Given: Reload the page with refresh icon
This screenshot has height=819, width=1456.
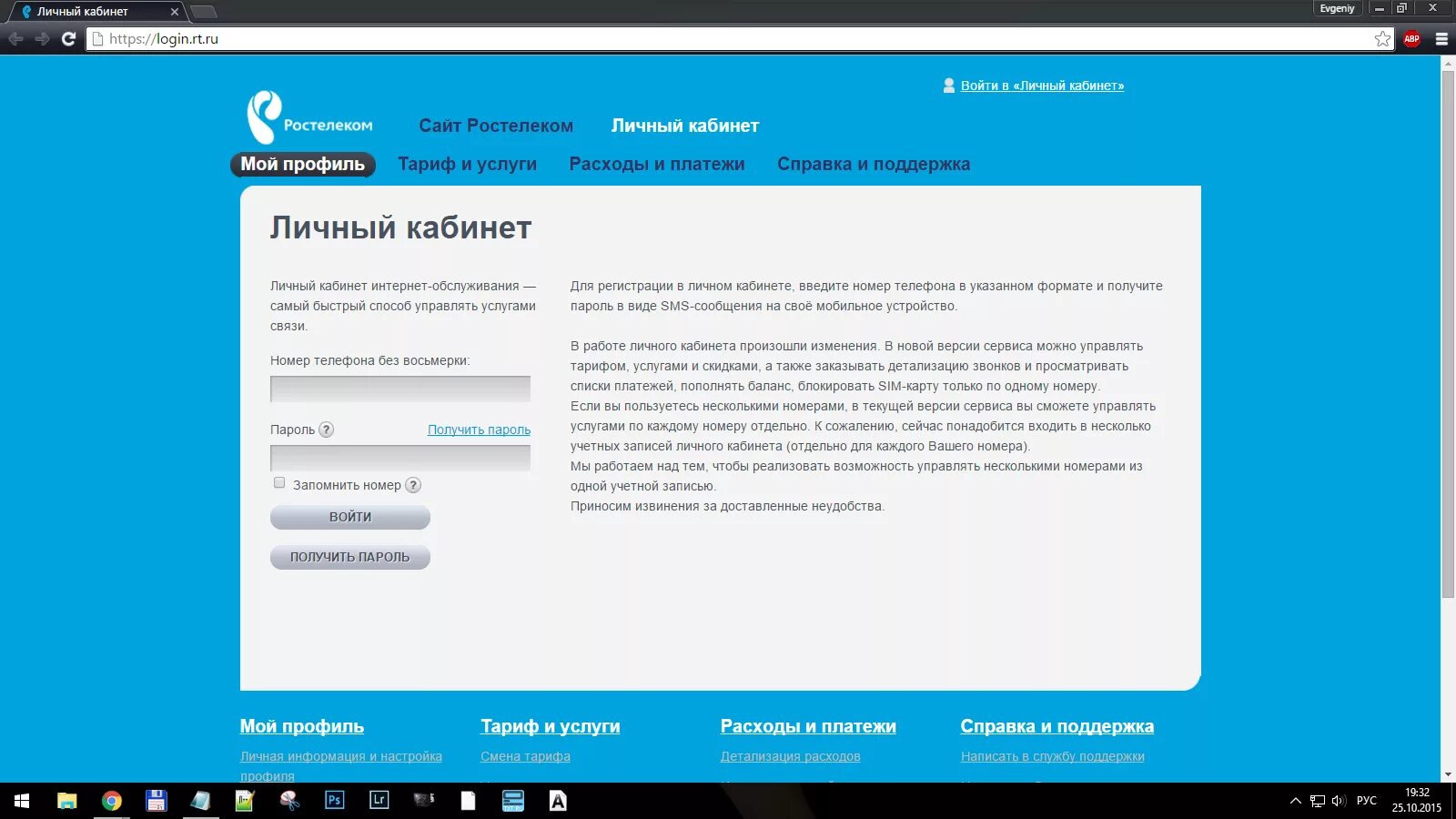Looking at the screenshot, I should [x=68, y=39].
